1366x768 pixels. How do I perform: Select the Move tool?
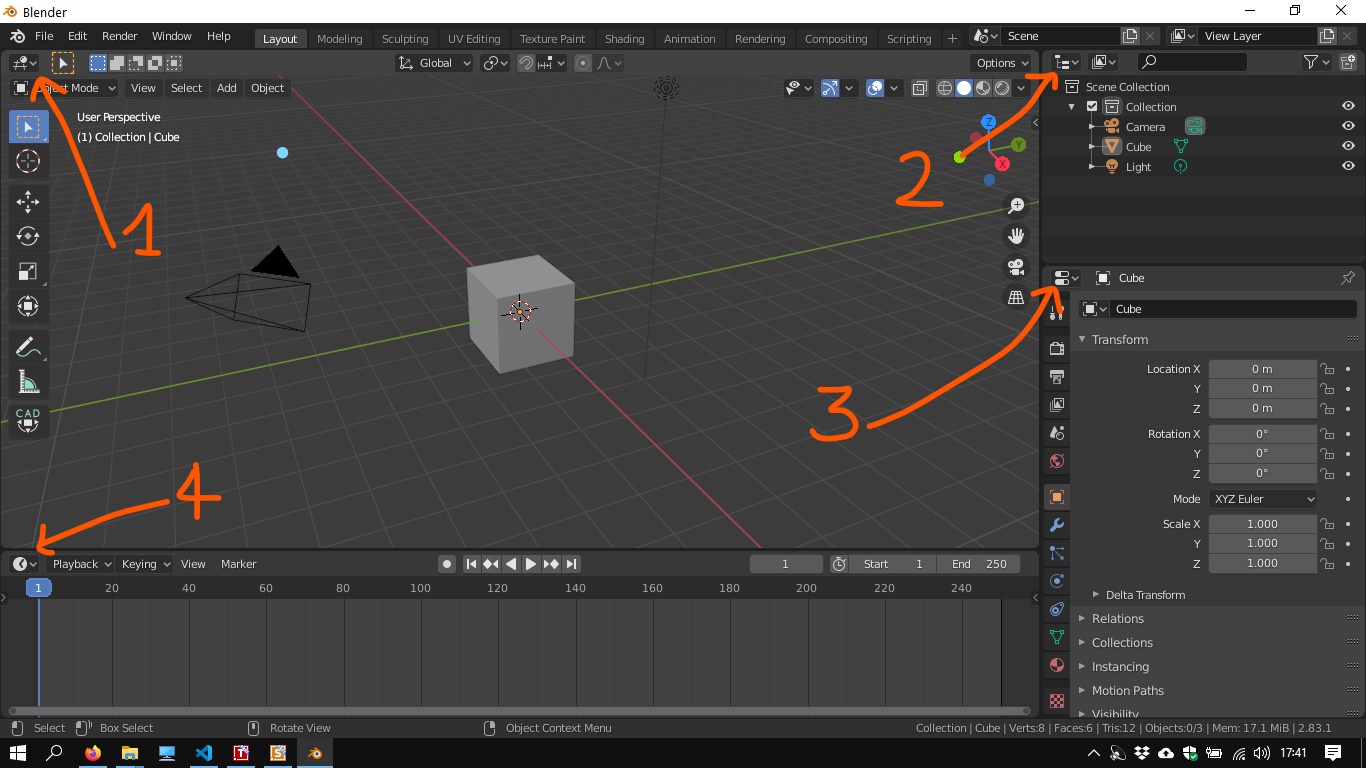28,202
